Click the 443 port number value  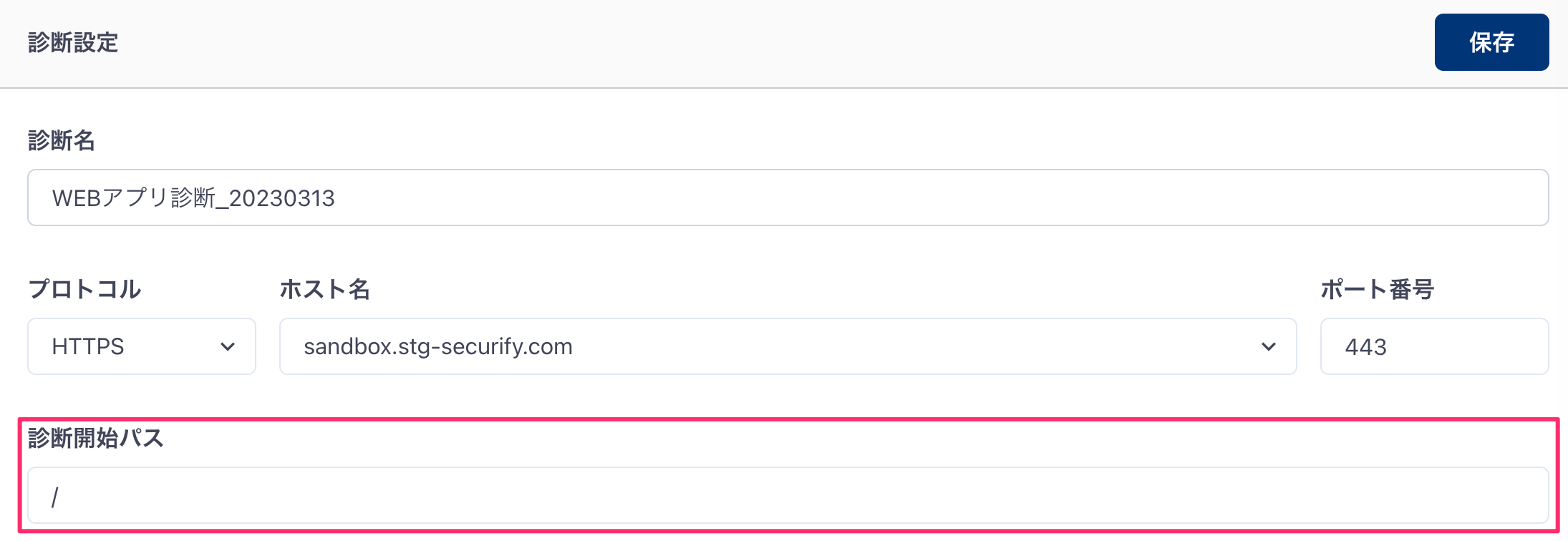tap(1365, 347)
